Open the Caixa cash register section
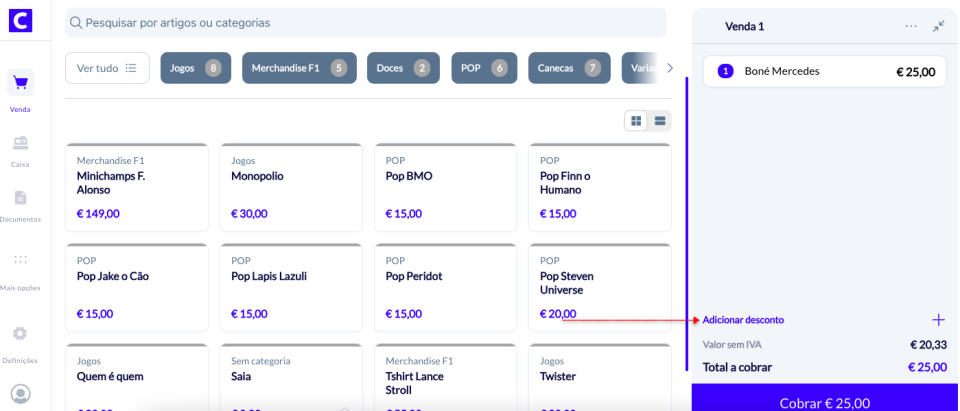 (20, 149)
